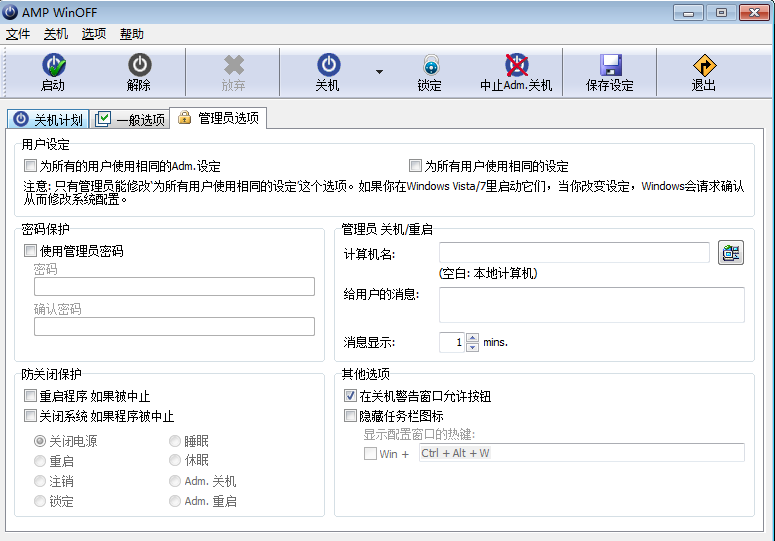Toggle the 隐藏任务栏图标 checkbox

(x=350, y=416)
